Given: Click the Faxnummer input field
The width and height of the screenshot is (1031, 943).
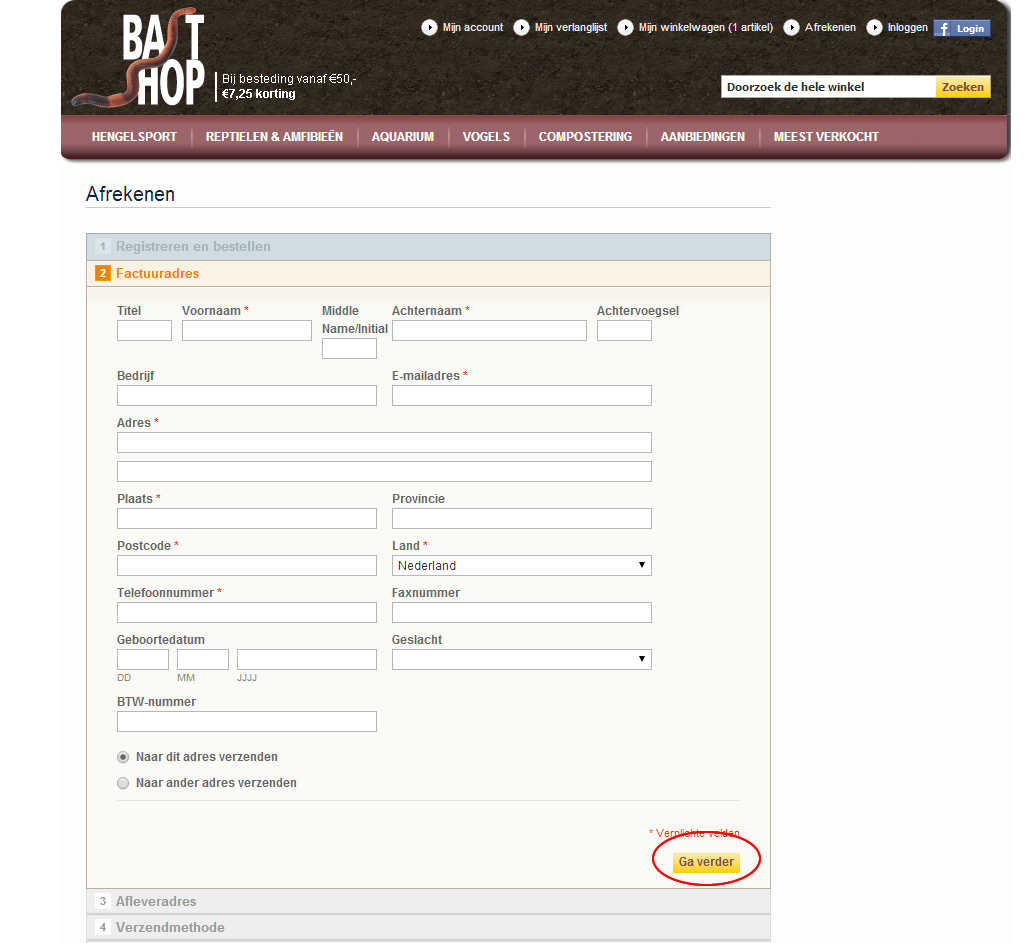Looking at the screenshot, I should 521,612.
